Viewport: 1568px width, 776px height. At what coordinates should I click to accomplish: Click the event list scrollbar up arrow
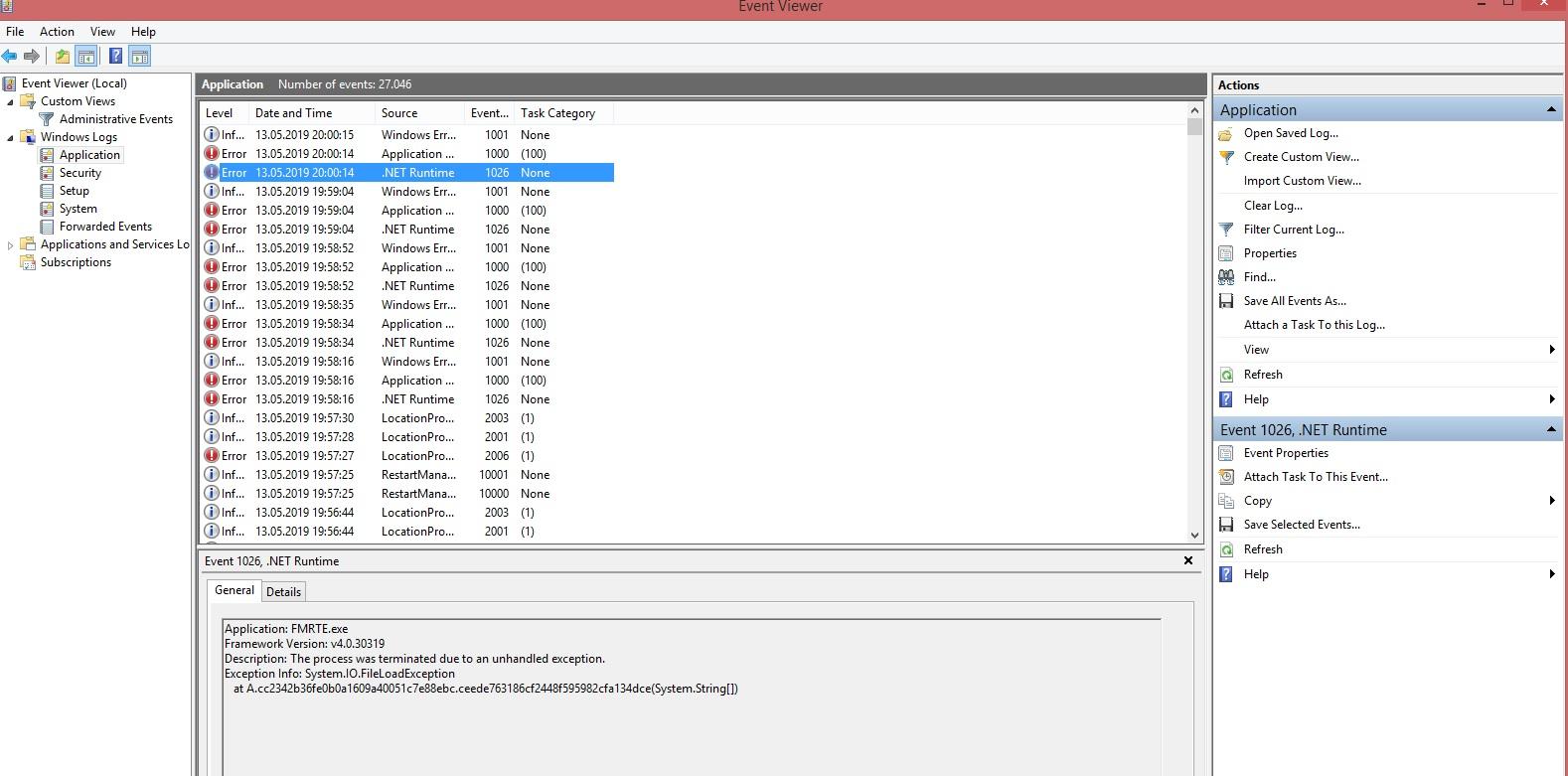(1194, 110)
